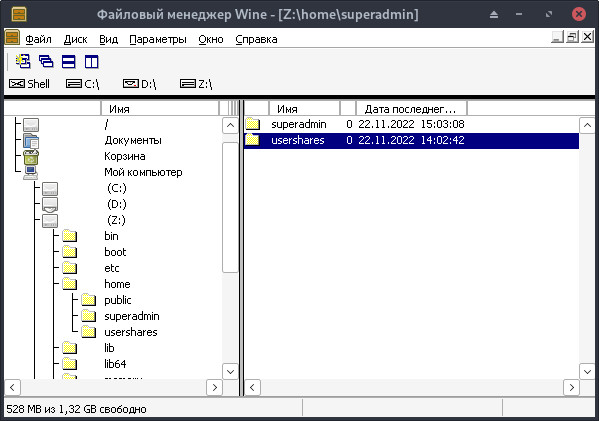
Task: Select the etc folder icon
Action: [70, 269]
